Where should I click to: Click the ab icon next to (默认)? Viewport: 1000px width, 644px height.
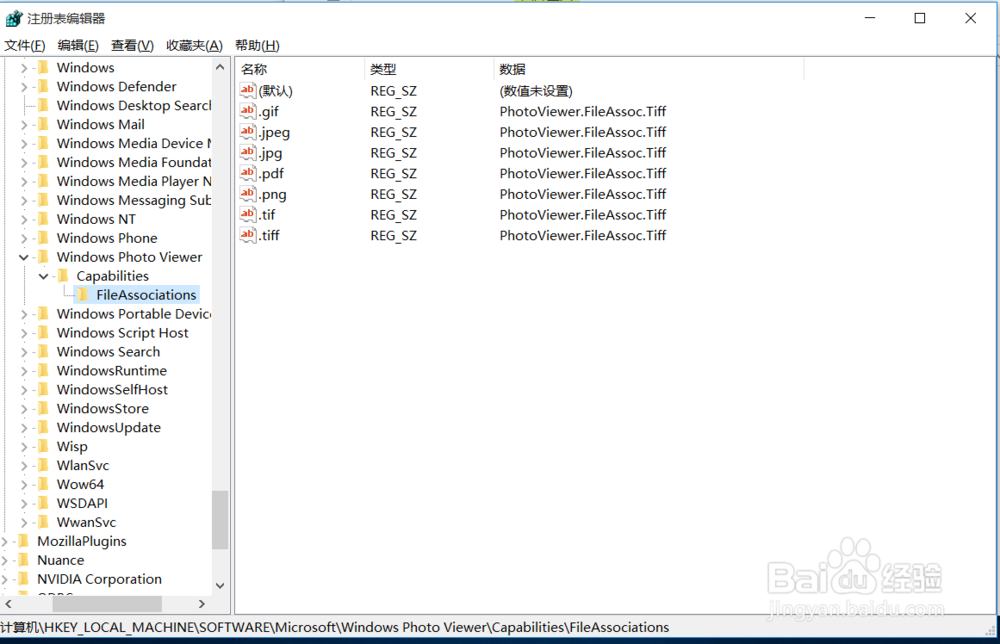tap(247, 90)
